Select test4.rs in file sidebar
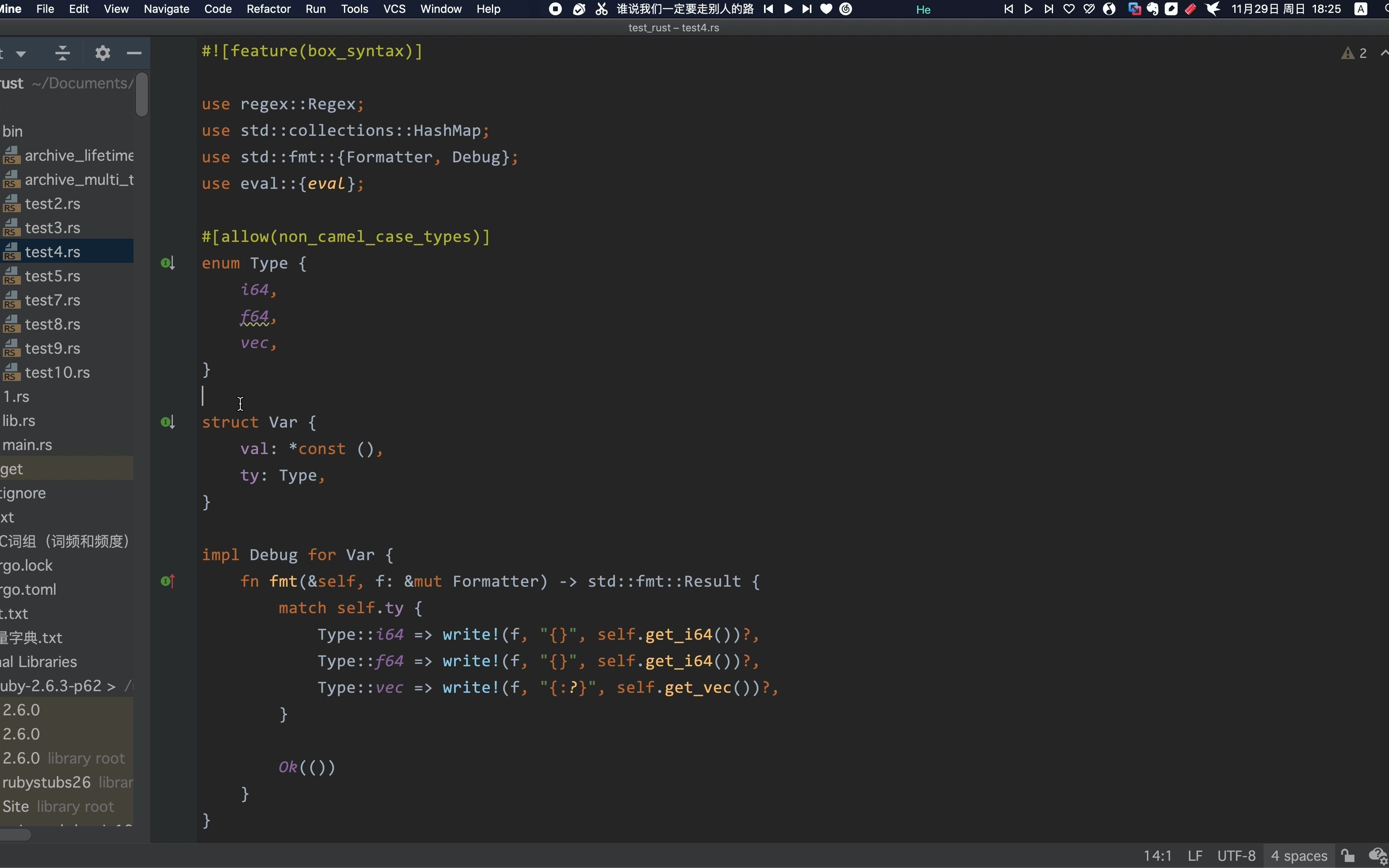 pos(53,251)
